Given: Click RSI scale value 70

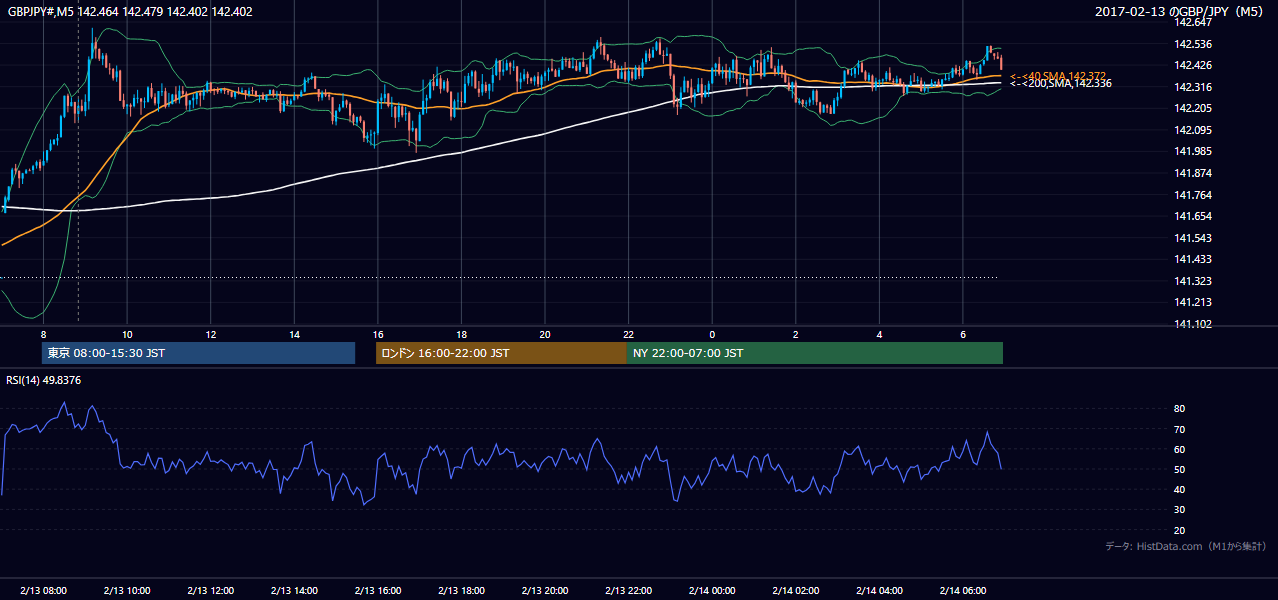Looking at the screenshot, I should click(x=1179, y=429).
